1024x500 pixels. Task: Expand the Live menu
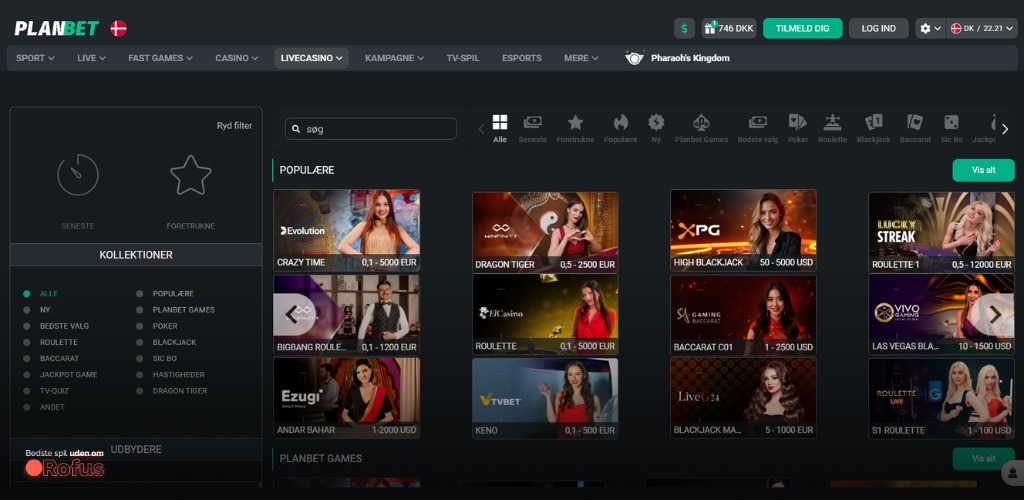click(x=91, y=58)
